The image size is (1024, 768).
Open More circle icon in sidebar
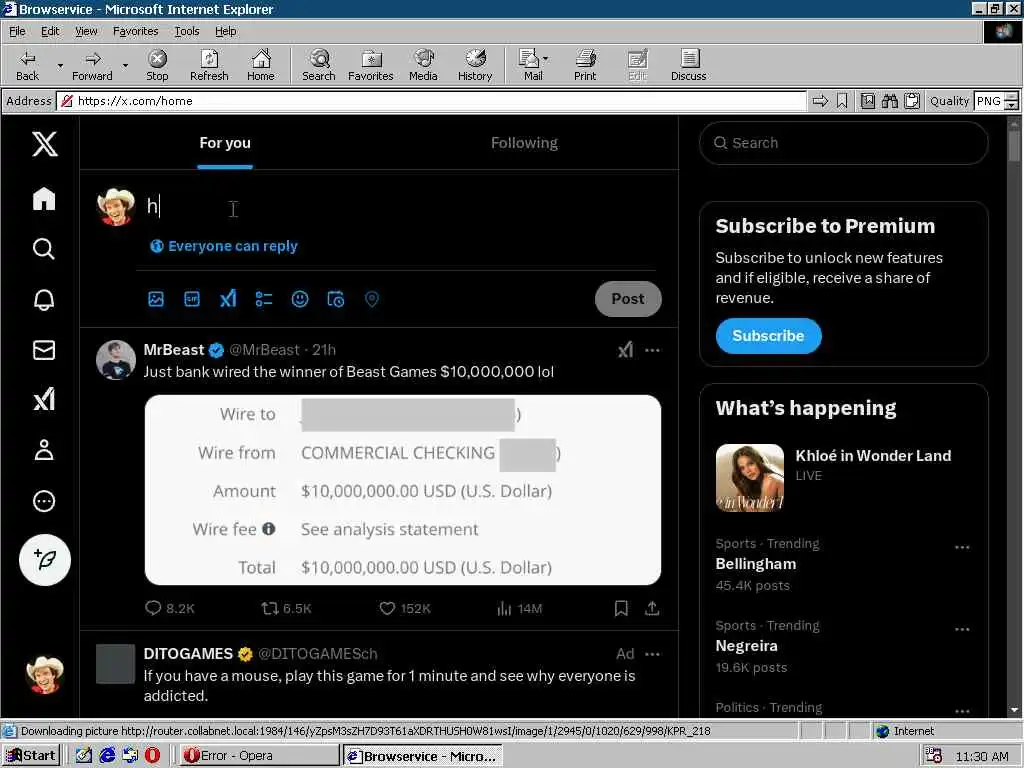[x=44, y=501]
